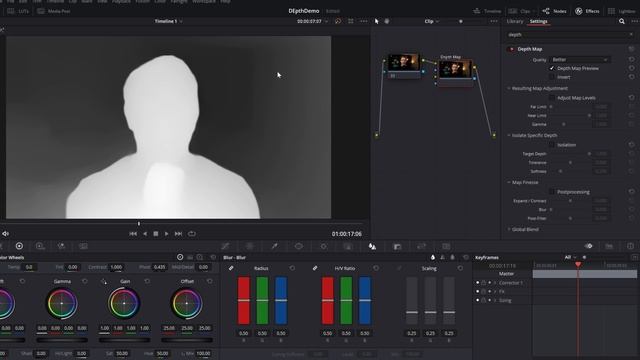Open the Media Pool

(53, 11)
